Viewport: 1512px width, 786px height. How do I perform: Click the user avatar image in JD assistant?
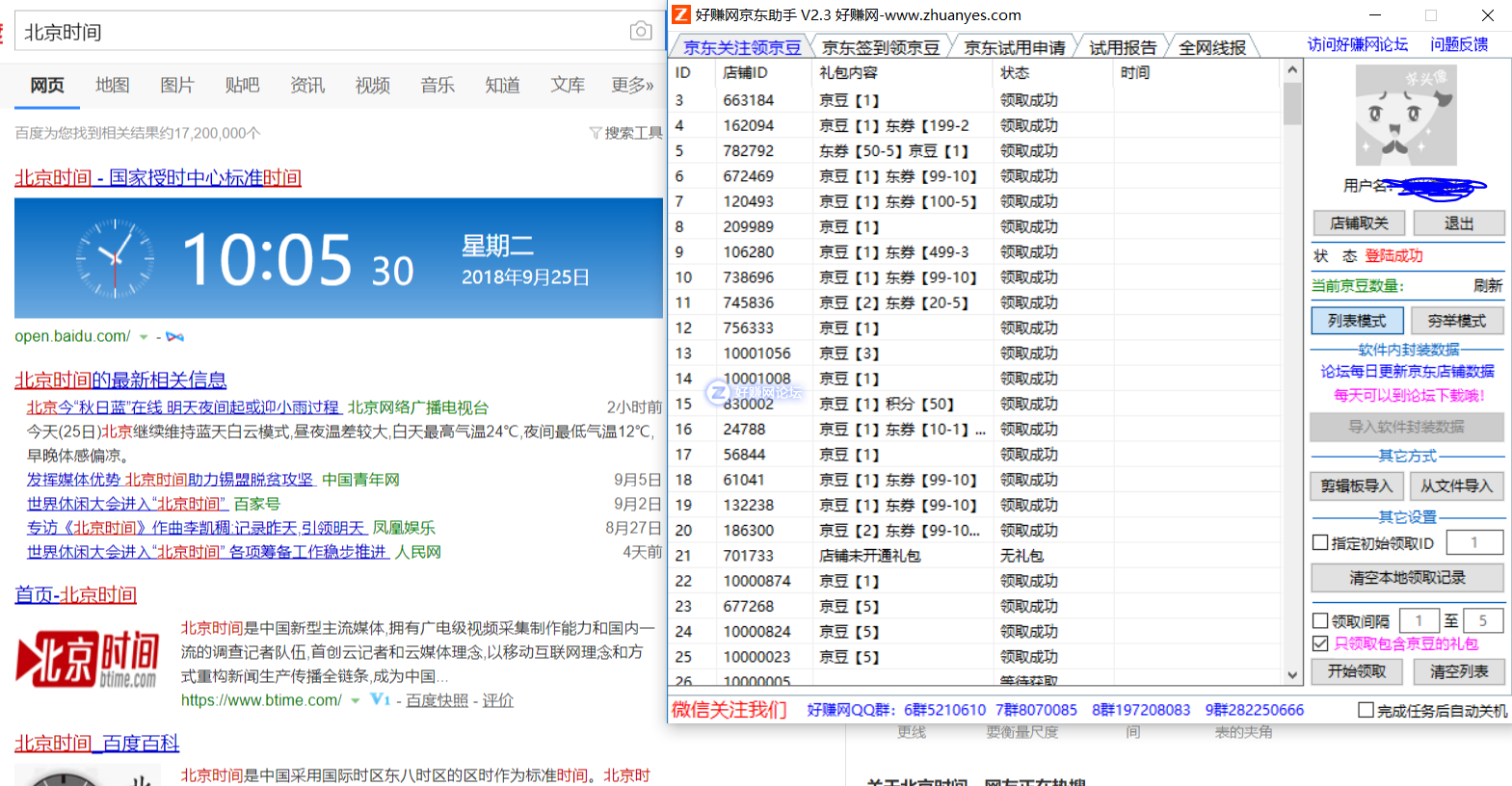pos(1406,116)
